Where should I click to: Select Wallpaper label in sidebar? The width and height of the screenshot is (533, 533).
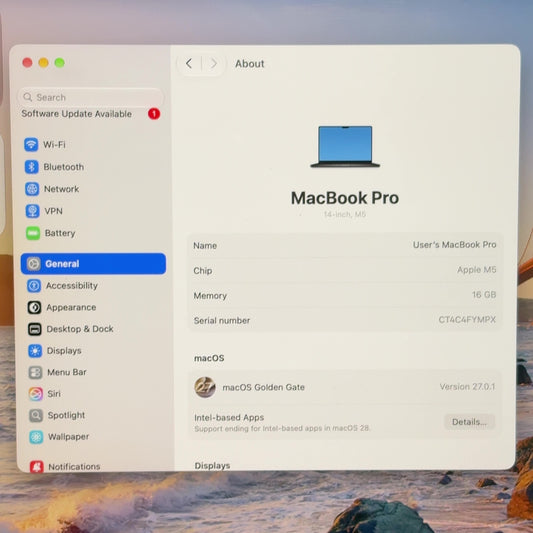[x=68, y=437]
